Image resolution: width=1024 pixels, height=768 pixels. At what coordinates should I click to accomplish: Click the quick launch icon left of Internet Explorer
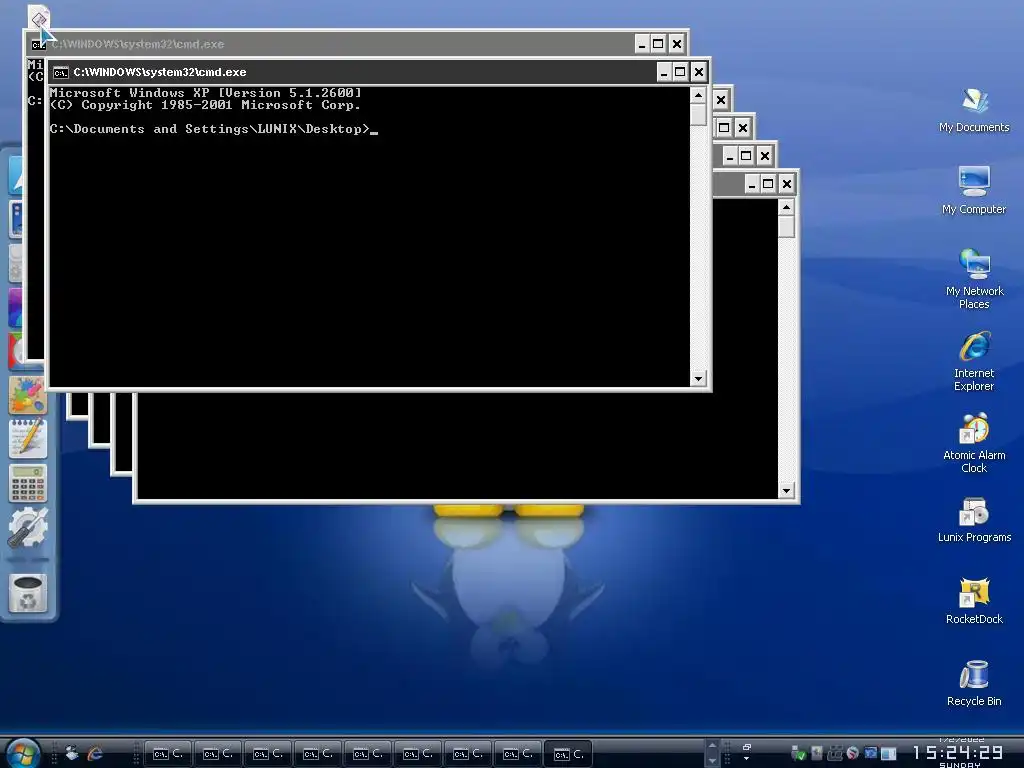pos(72,754)
